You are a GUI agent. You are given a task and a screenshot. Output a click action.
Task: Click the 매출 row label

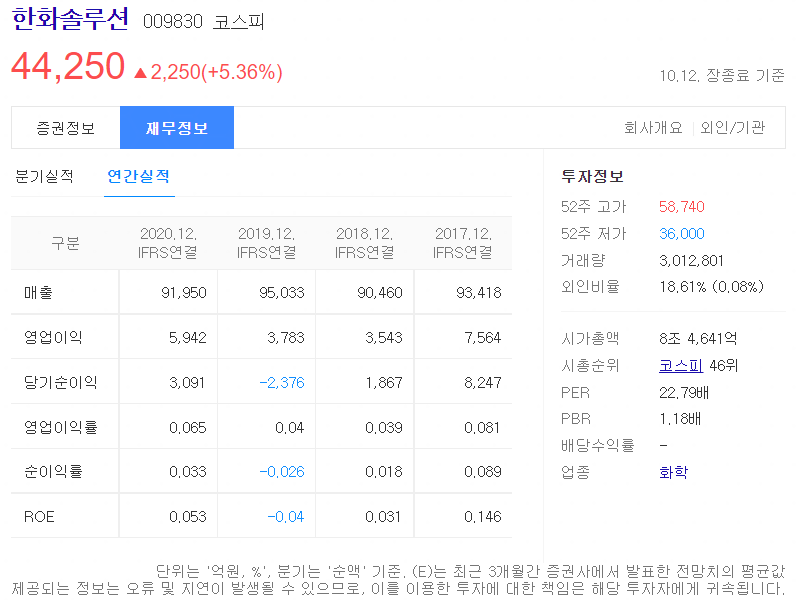tap(38, 292)
